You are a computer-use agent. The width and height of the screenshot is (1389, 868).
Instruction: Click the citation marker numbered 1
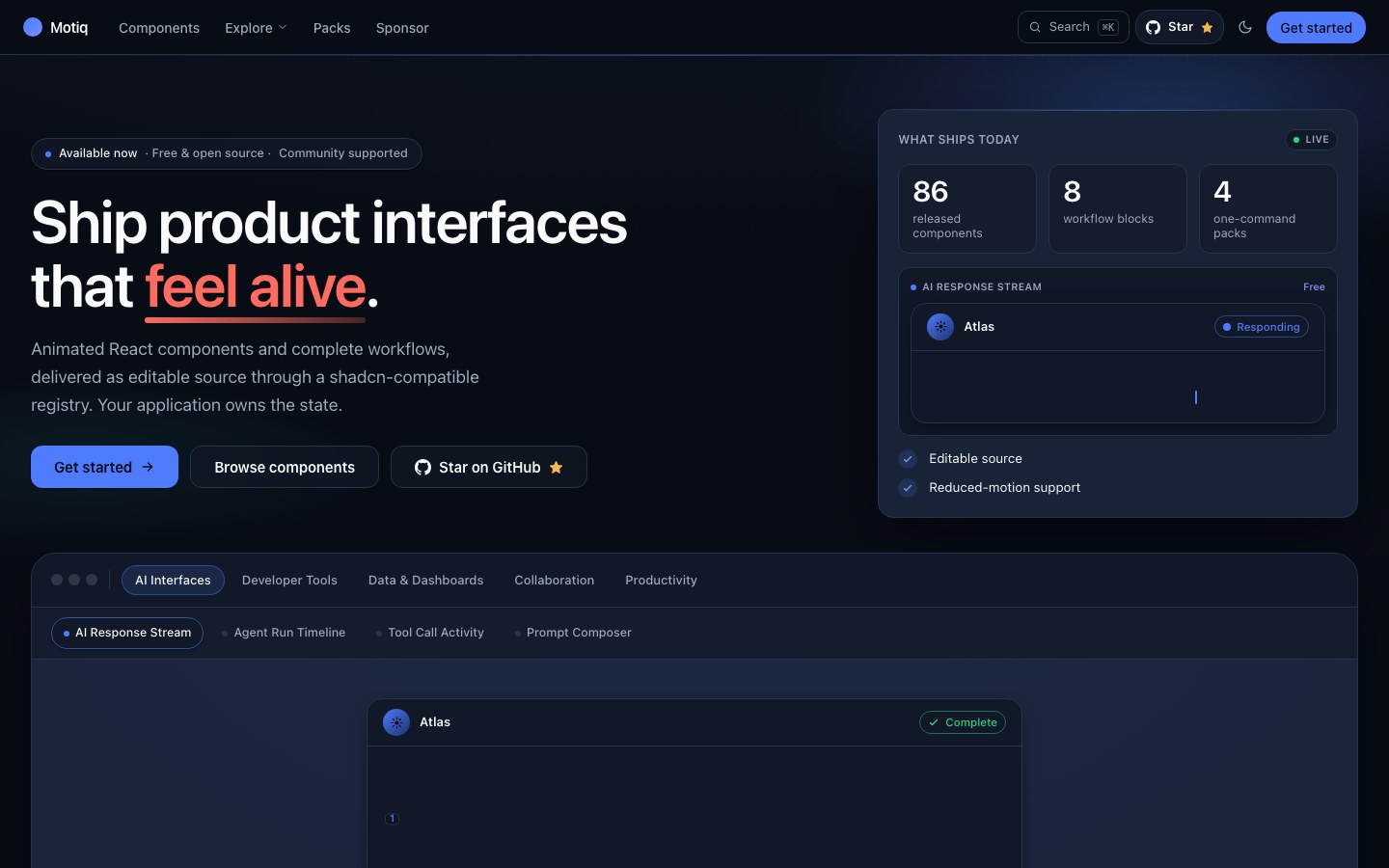(x=392, y=819)
